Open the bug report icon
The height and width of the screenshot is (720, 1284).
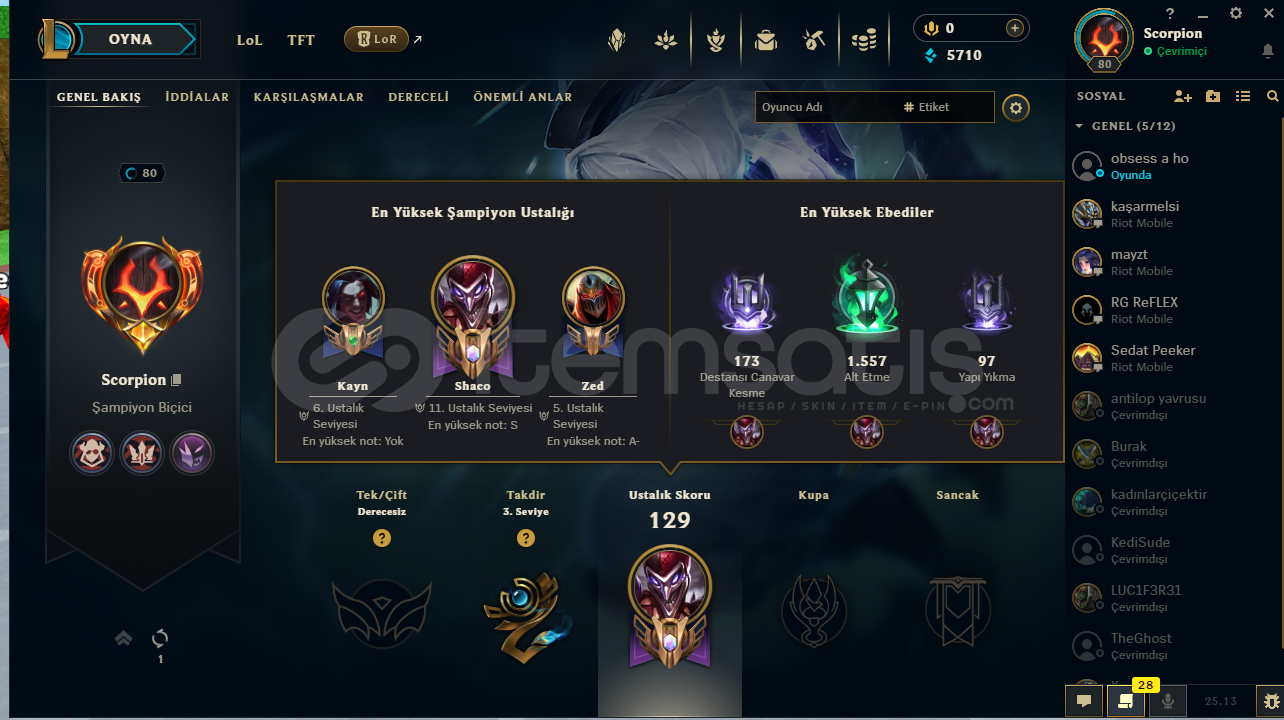click(x=1272, y=702)
